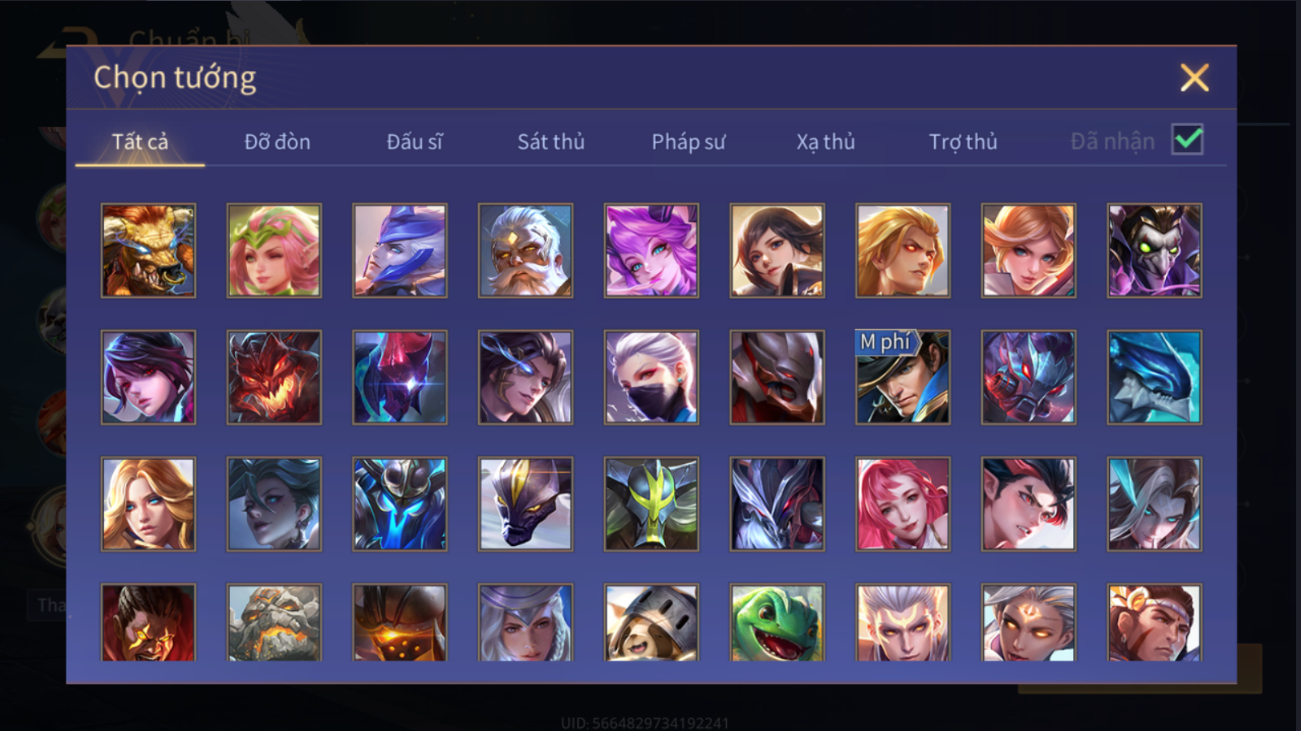Viewport: 1301px width, 731px height.
Task: Select the 'Đấu sĩ' tab
Action: [x=414, y=142]
